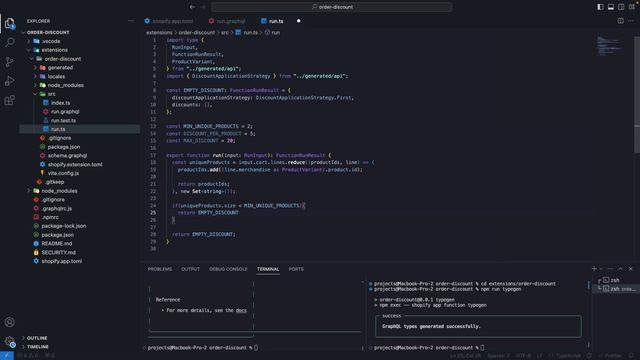Screen dimensions: 640x360
Task: Go back with the navigation arrow
Action: pyautogui.click(x=192, y=7)
